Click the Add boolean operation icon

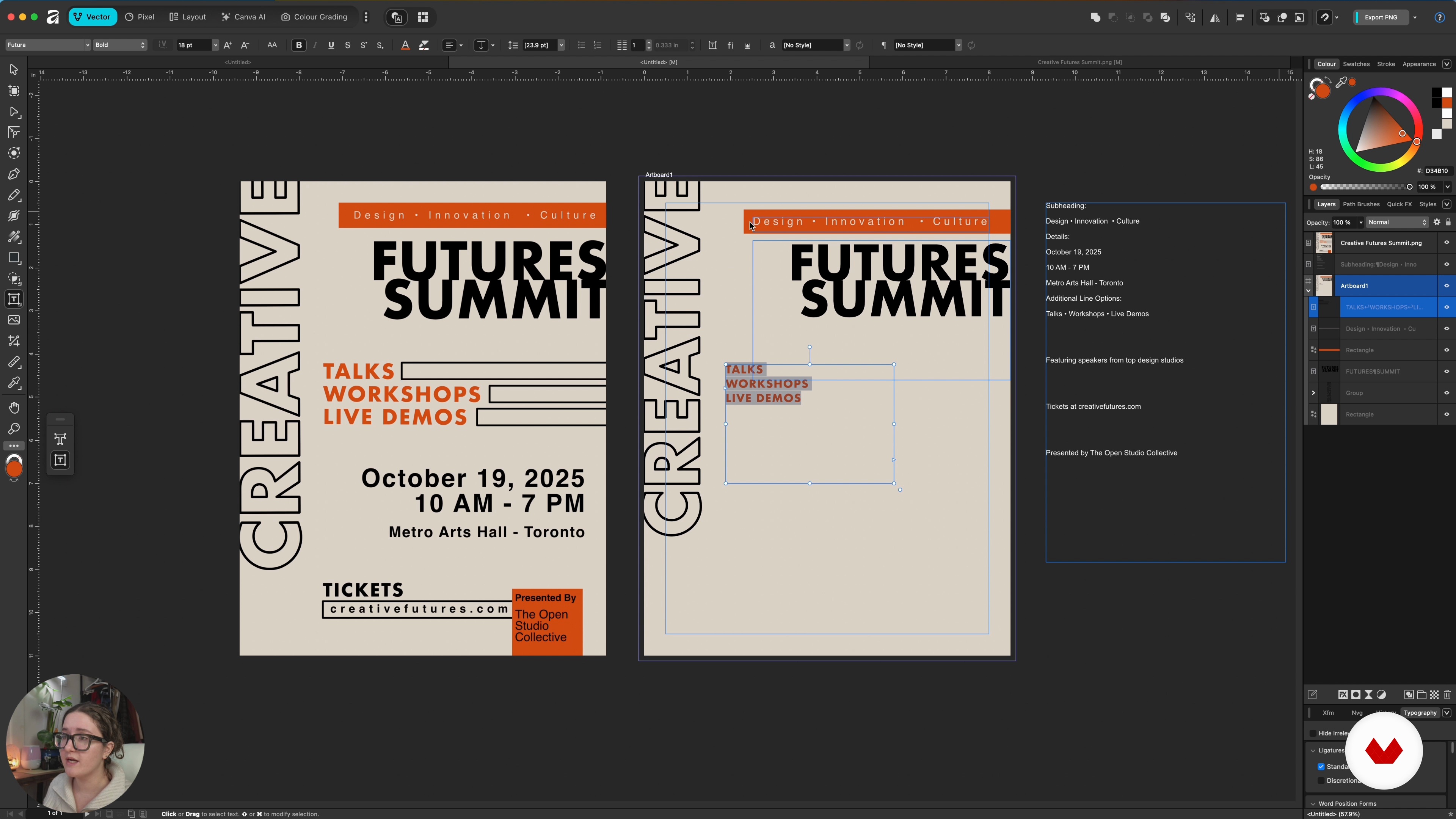pos(1095,17)
